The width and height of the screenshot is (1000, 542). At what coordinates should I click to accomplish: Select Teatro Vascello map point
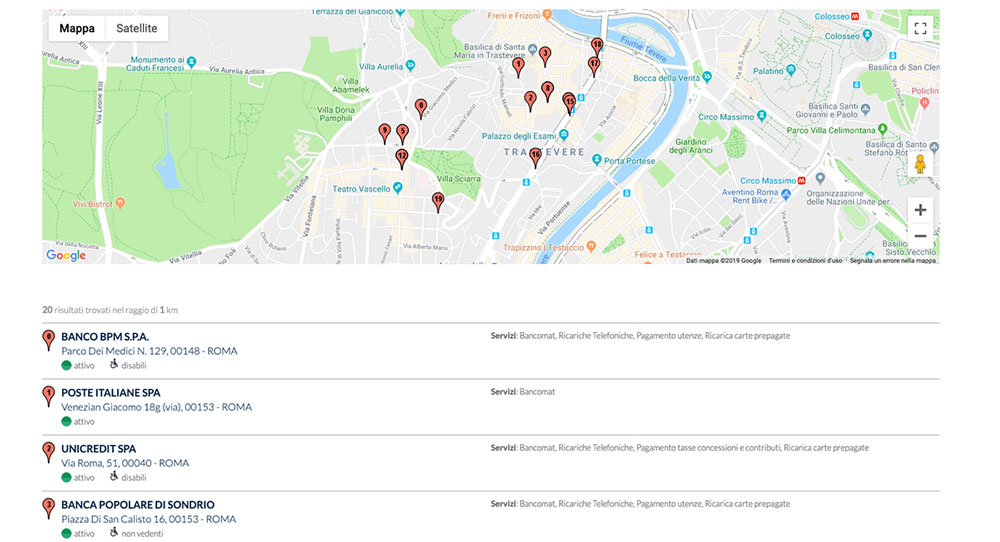pyautogui.click(x=397, y=187)
